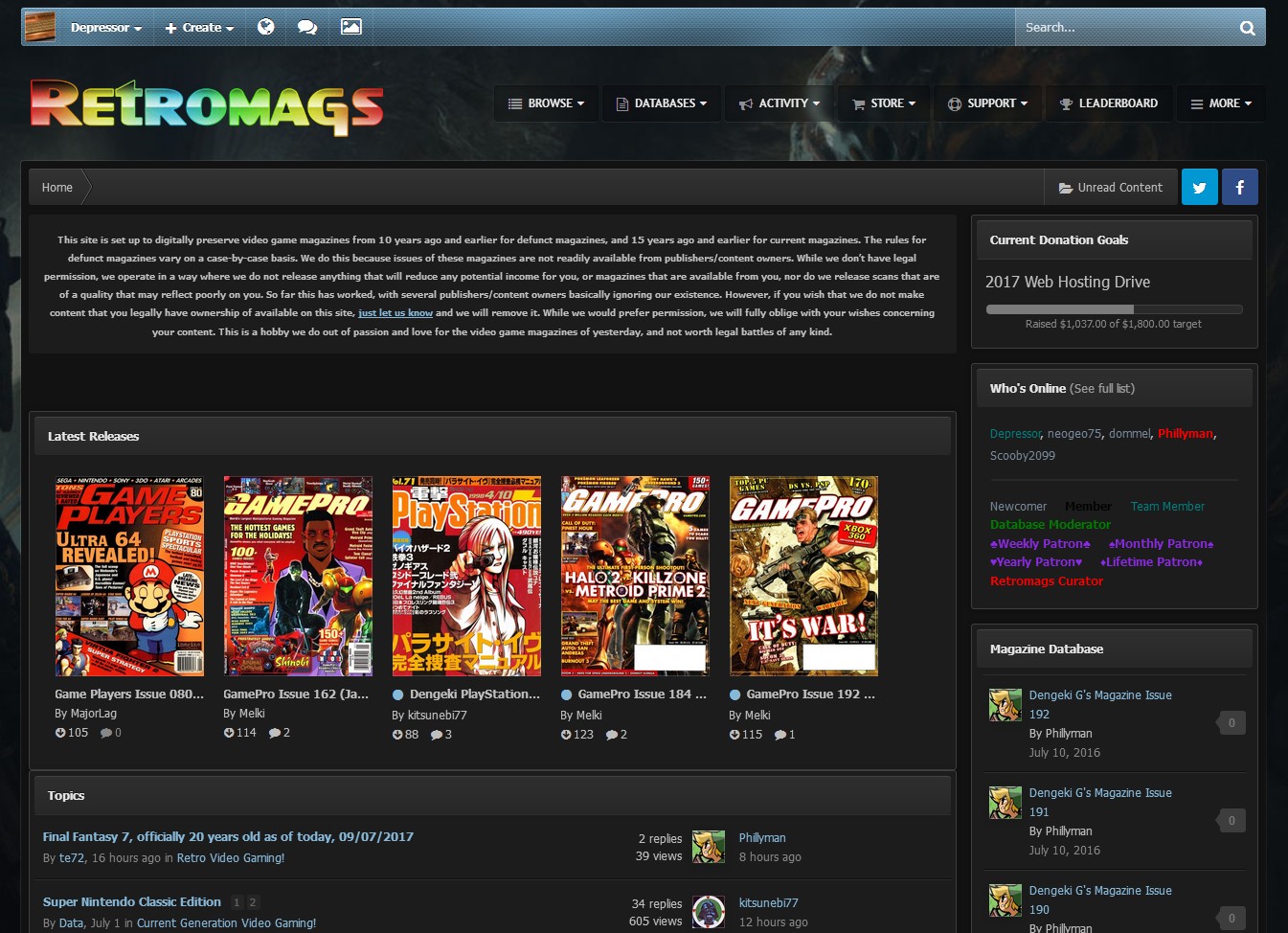The image size is (1288, 933).
Task: Open GamePro Issue 162 cover thumbnail
Action: coord(298,576)
